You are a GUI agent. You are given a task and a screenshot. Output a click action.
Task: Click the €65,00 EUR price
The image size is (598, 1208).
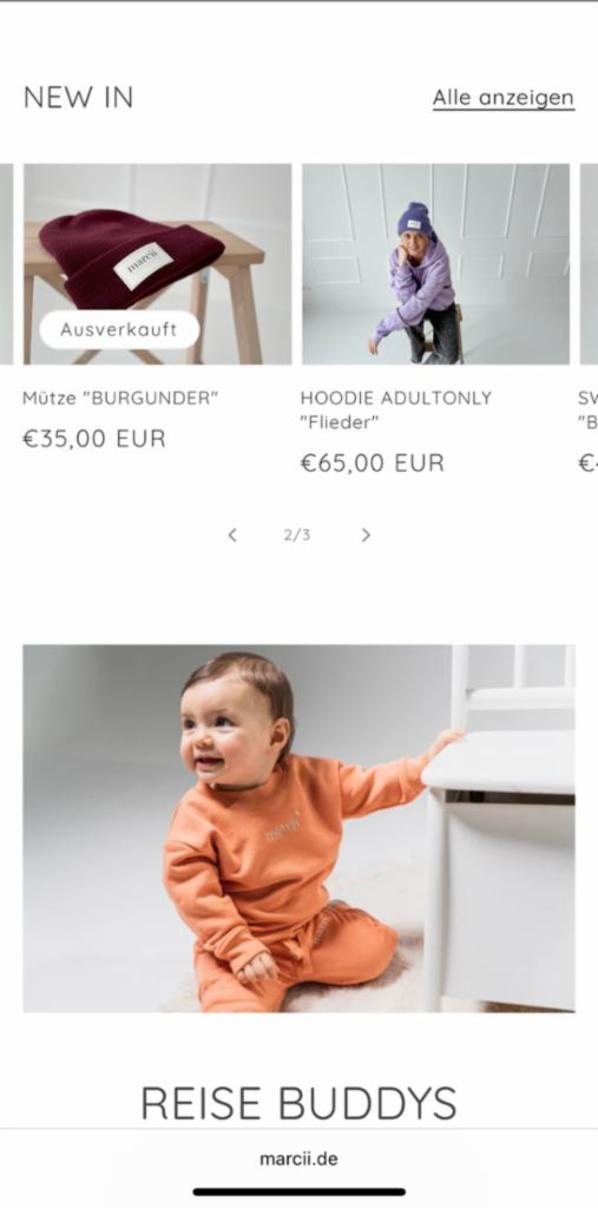click(372, 463)
